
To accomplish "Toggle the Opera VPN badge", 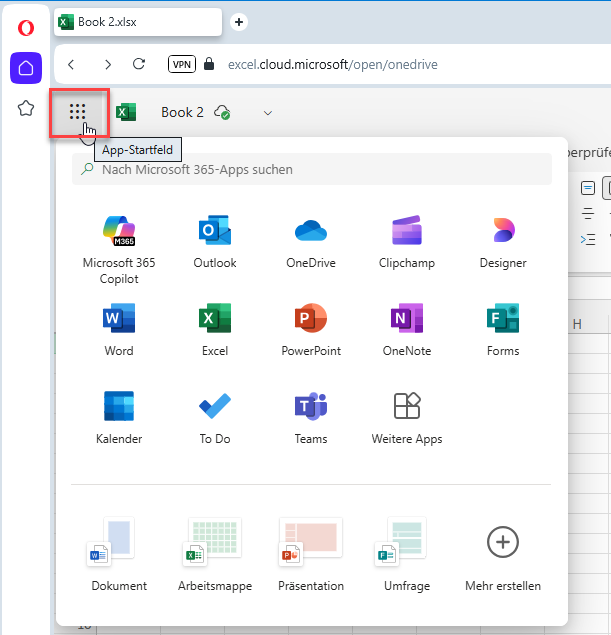I will pos(182,64).
